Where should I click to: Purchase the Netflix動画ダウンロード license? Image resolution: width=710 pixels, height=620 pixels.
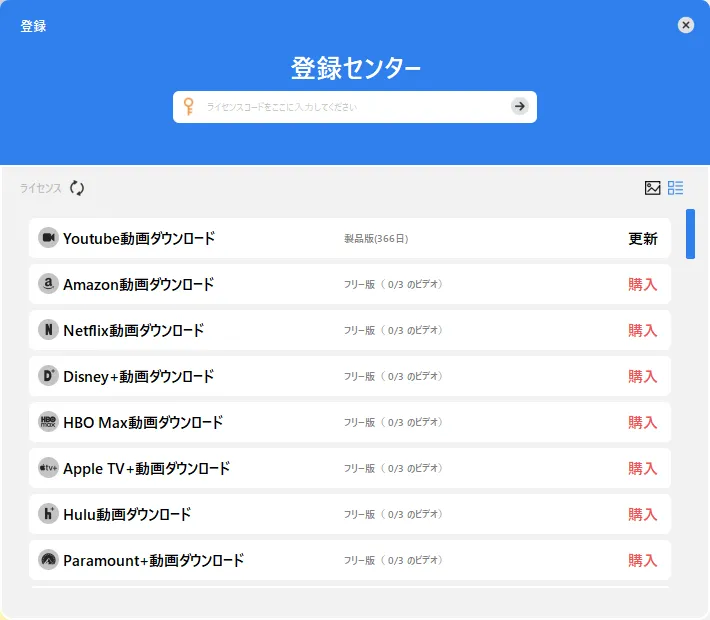point(642,330)
